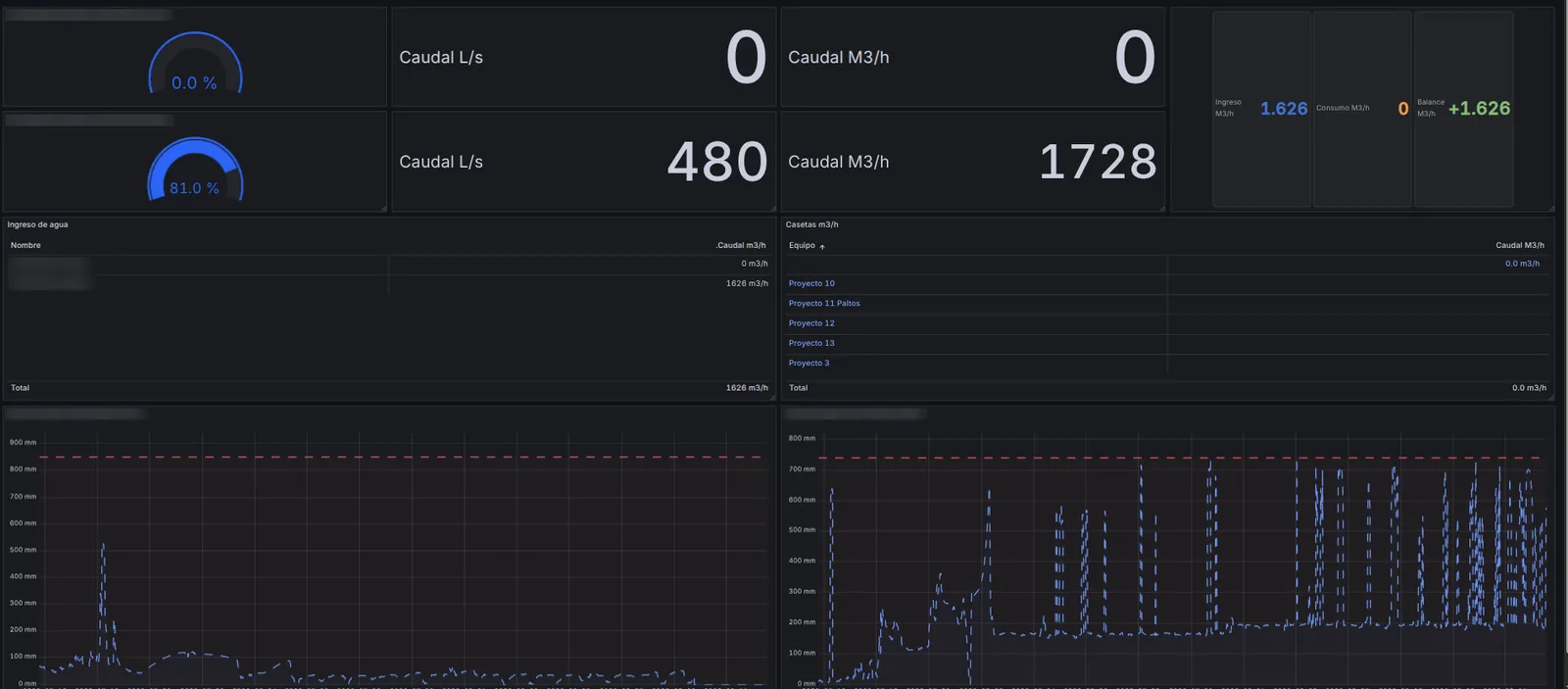This screenshot has width=1568, height=689.
Task: Click the Caudal M3/h value 1728
Action: coord(1098,162)
